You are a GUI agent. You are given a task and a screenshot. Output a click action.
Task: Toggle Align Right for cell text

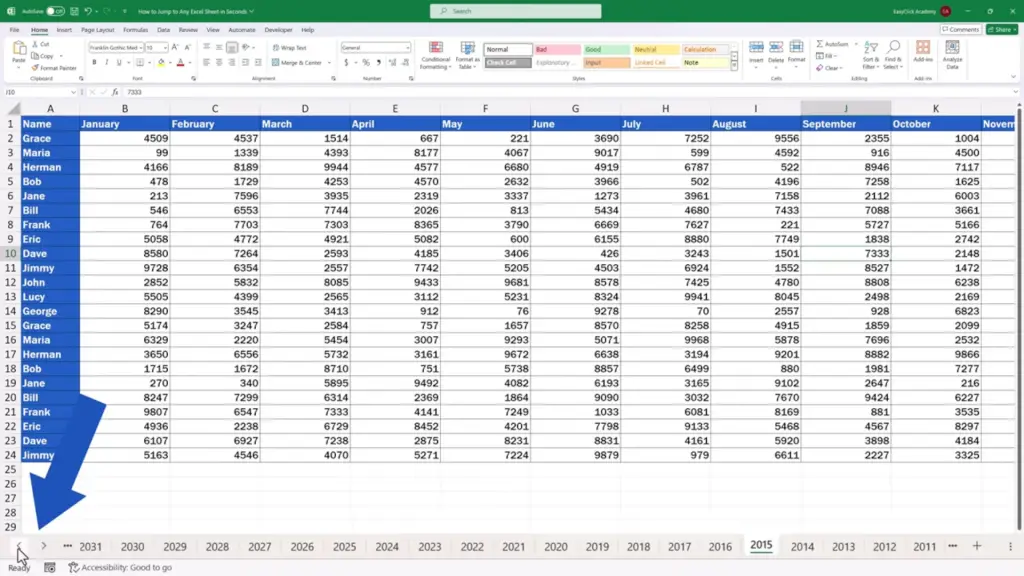point(231,63)
